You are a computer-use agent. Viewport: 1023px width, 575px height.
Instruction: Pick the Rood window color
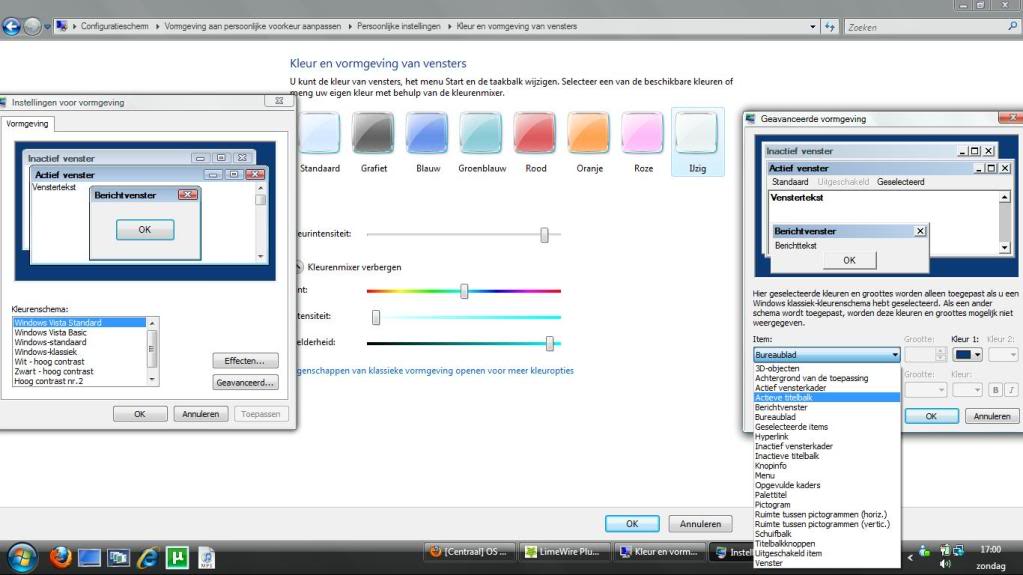point(536,133)
